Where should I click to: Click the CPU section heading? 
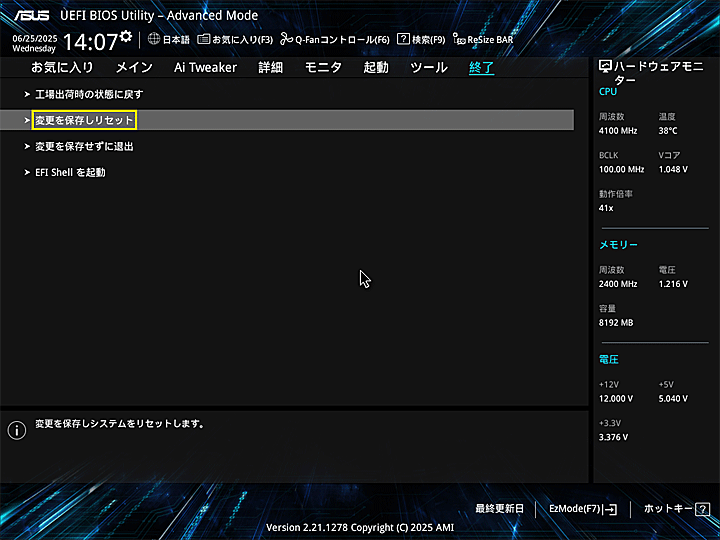608,91
